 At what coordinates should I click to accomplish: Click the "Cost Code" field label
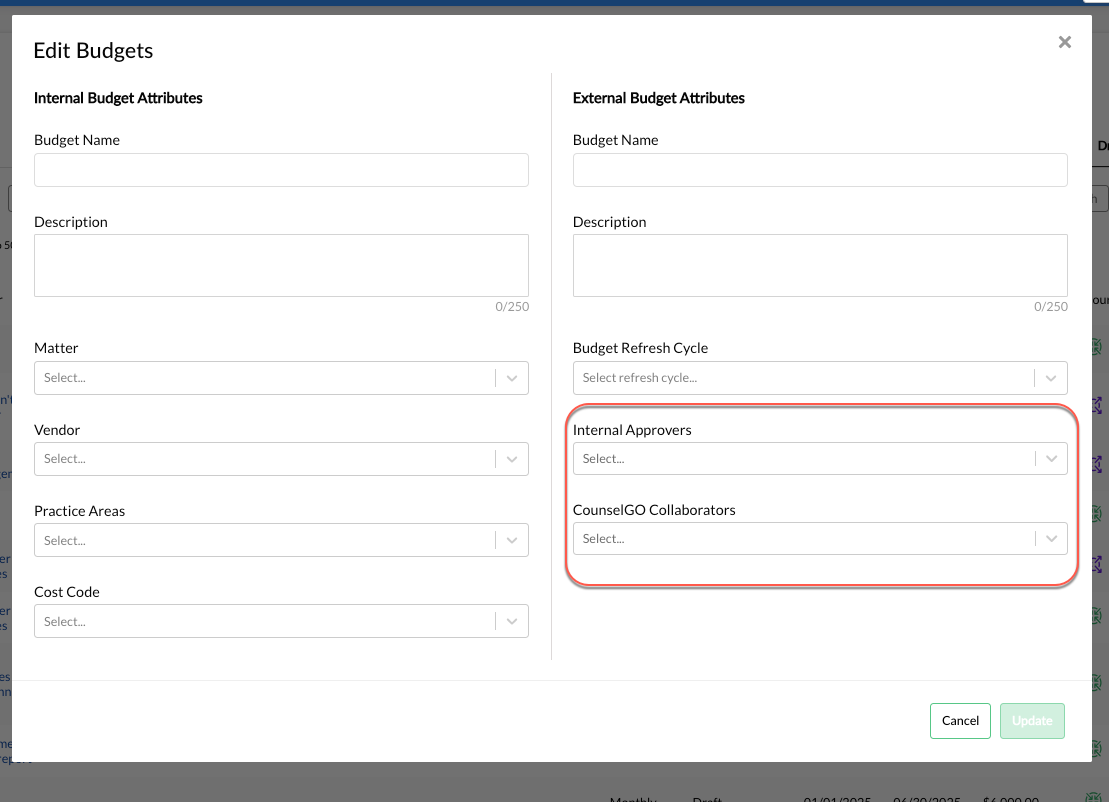click(x=66, y=592)
